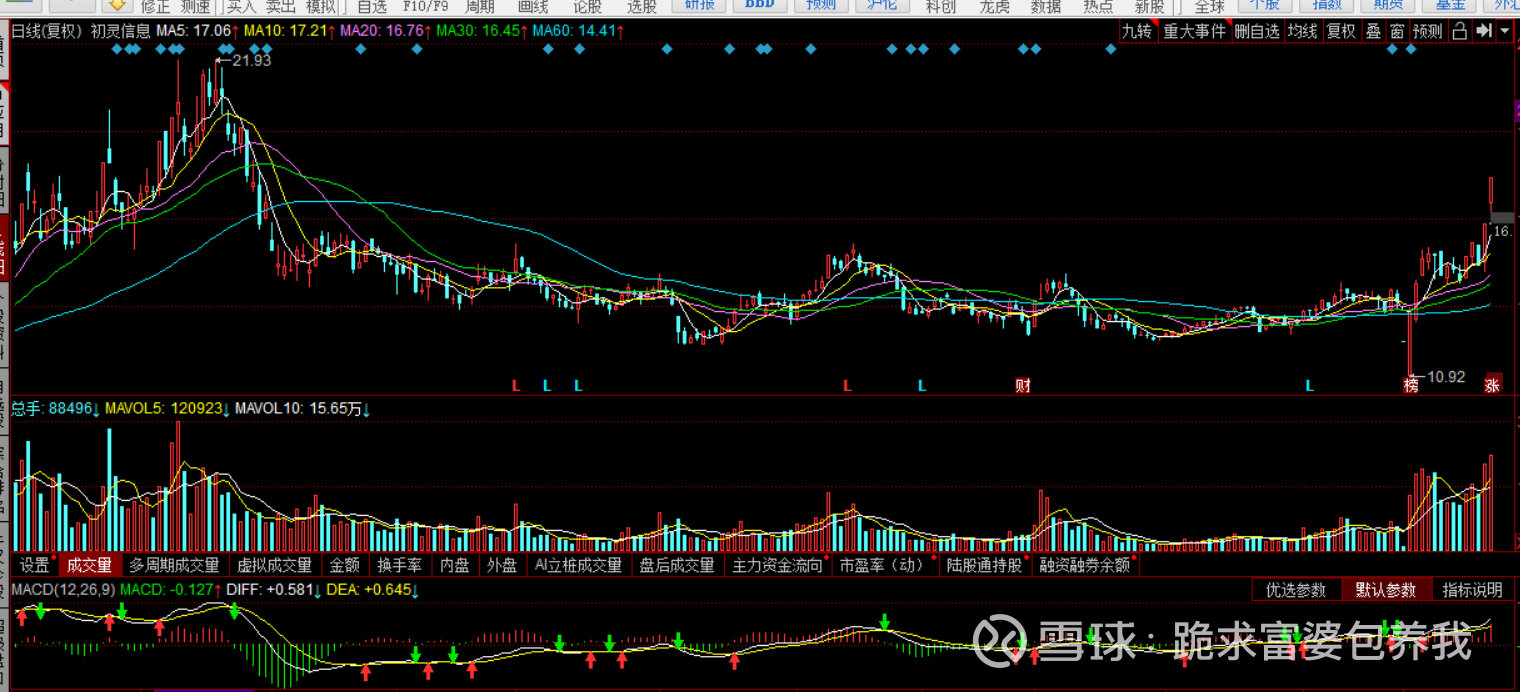Open the 九转 indicator

click(1137, 31)
